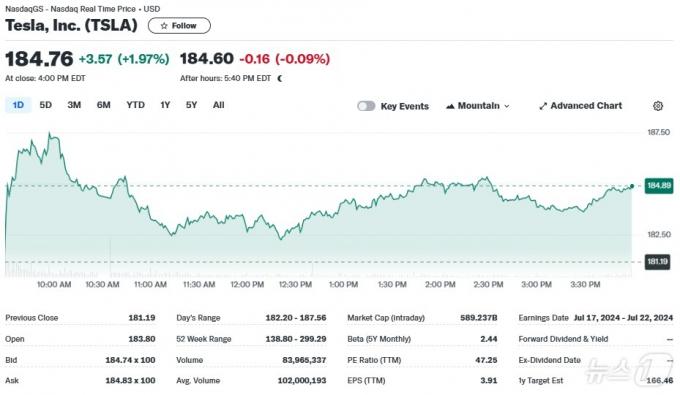Click the After hours: 5:40 PM EDT text
The height and width of the screenshot is (395, 680).
(226, 78)
